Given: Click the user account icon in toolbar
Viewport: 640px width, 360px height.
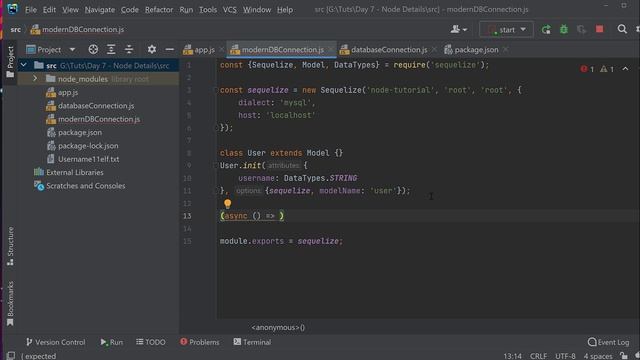Looking at the screenshot, I should click(455, 29).
